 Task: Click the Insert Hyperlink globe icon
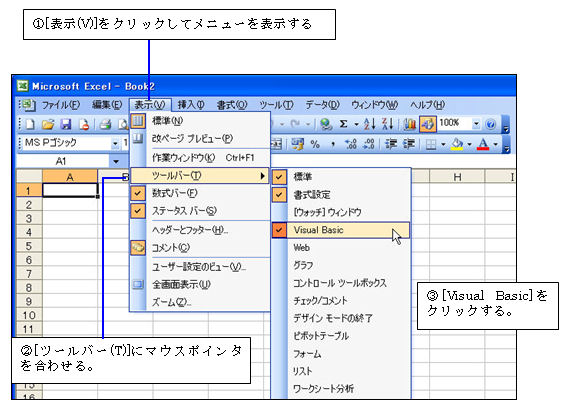tap(326, 124)
